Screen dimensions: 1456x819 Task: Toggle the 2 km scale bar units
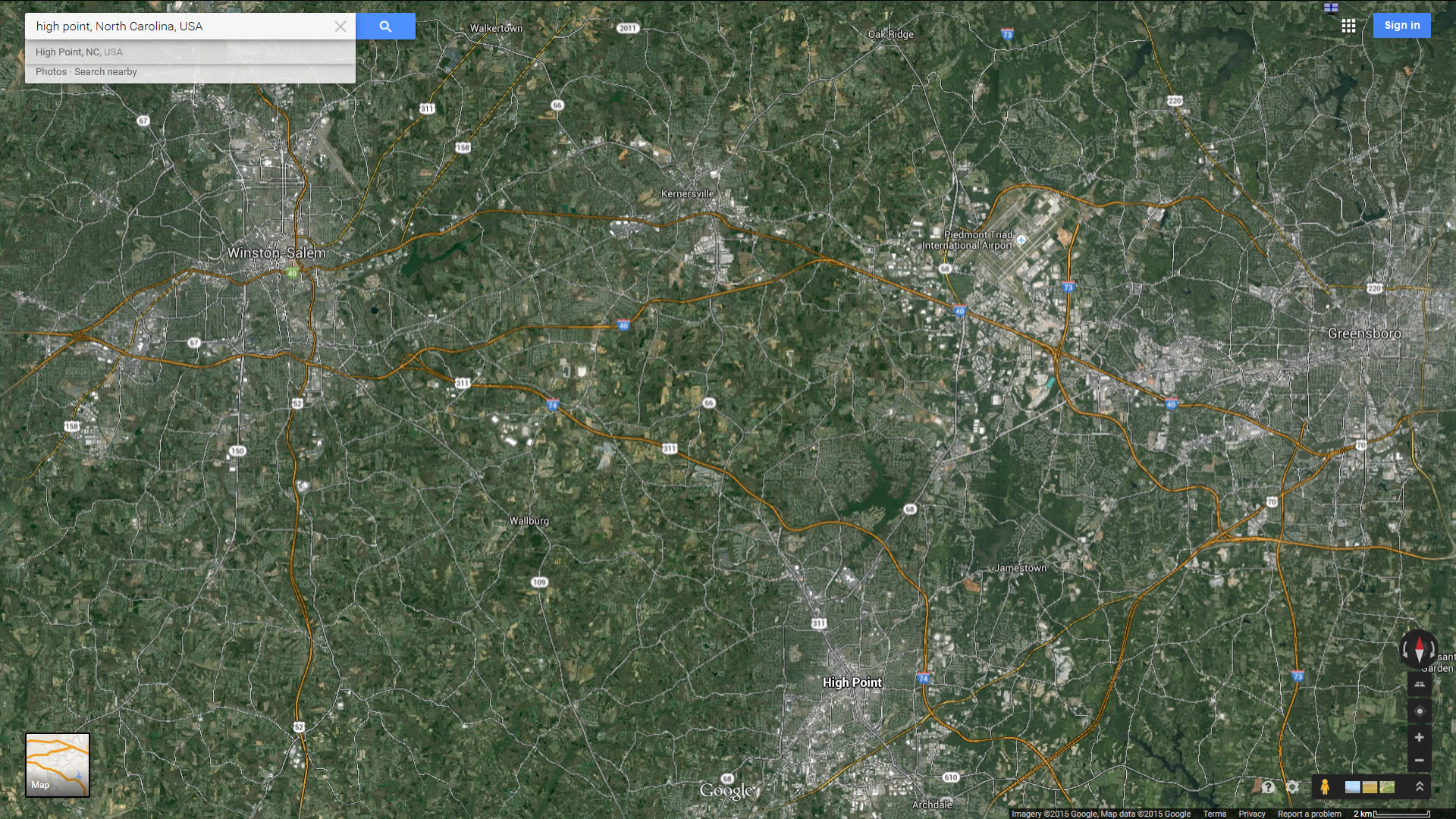(1392, 814)
